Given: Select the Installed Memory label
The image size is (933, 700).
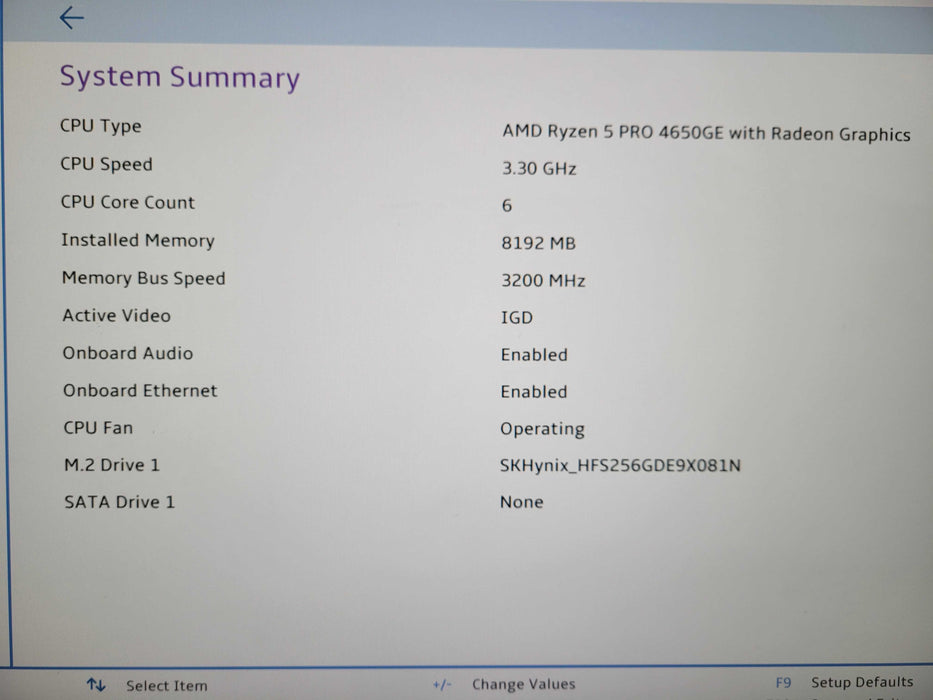Looking at the screenshot, I should coord(138,240).
